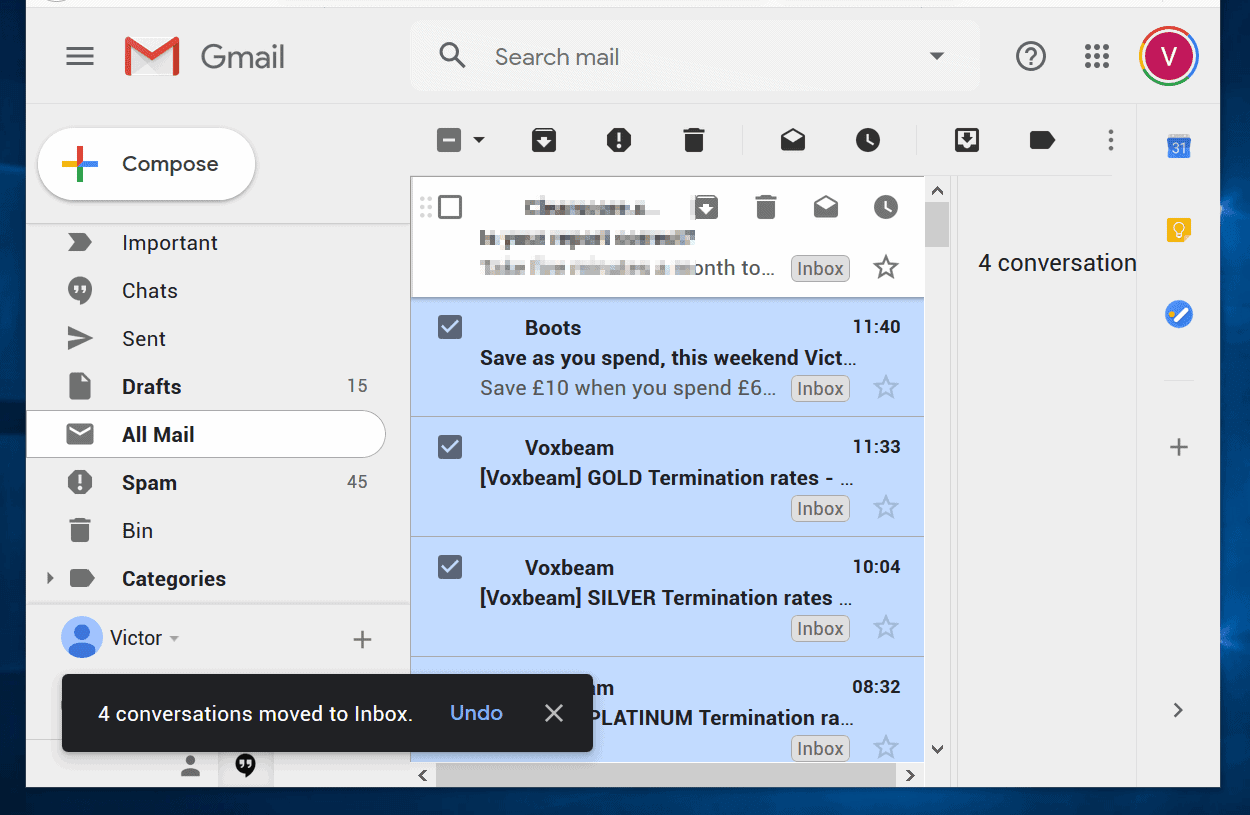Report selected emails as spam

tap(618, 140)
